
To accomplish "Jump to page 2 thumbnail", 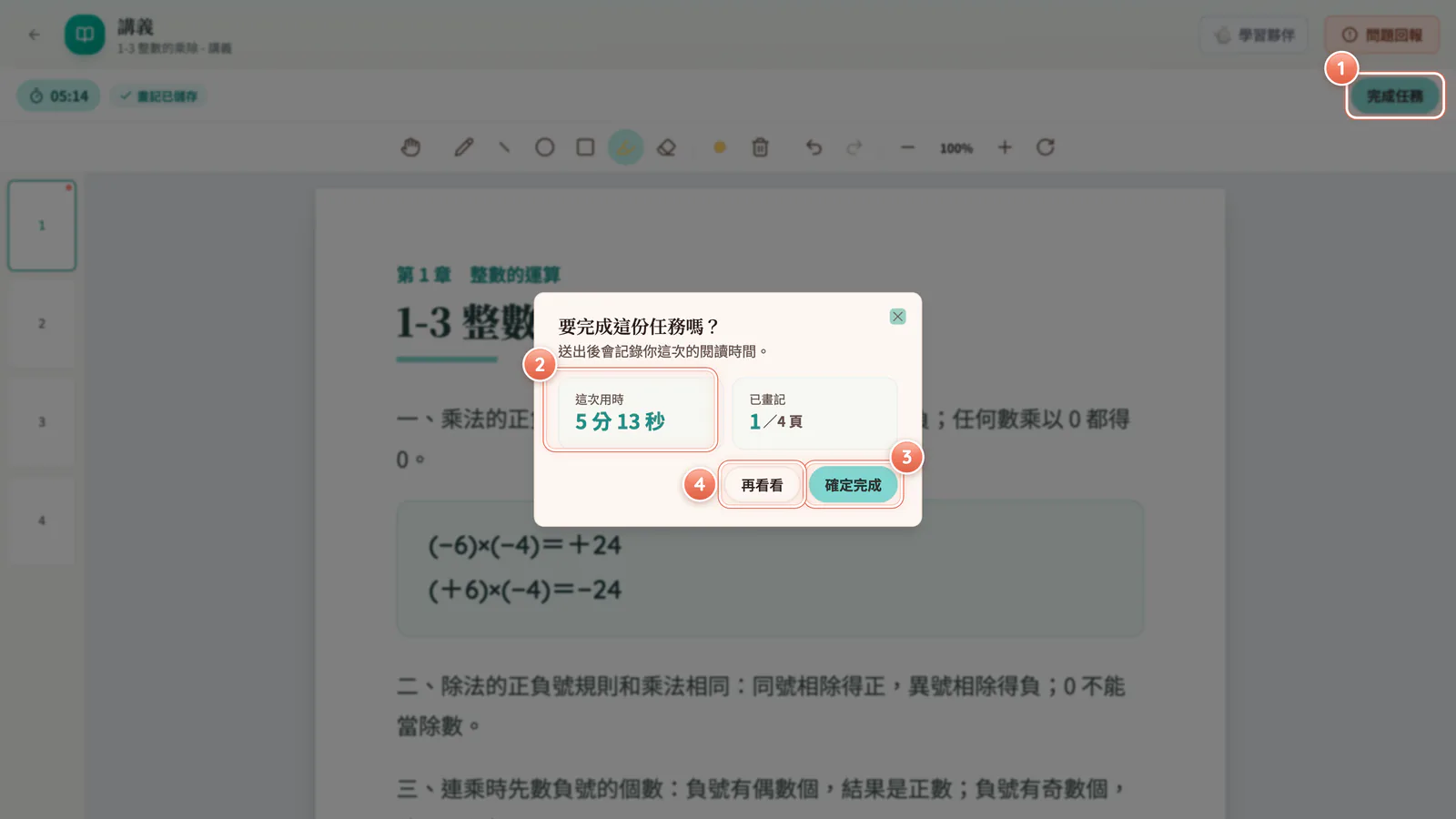I will coord(42,324).
